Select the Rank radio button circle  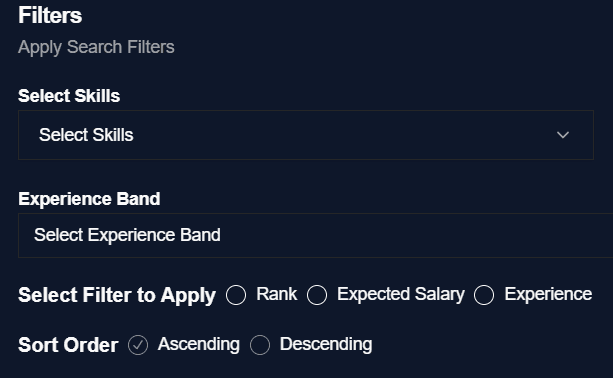(x=236, y=295)
